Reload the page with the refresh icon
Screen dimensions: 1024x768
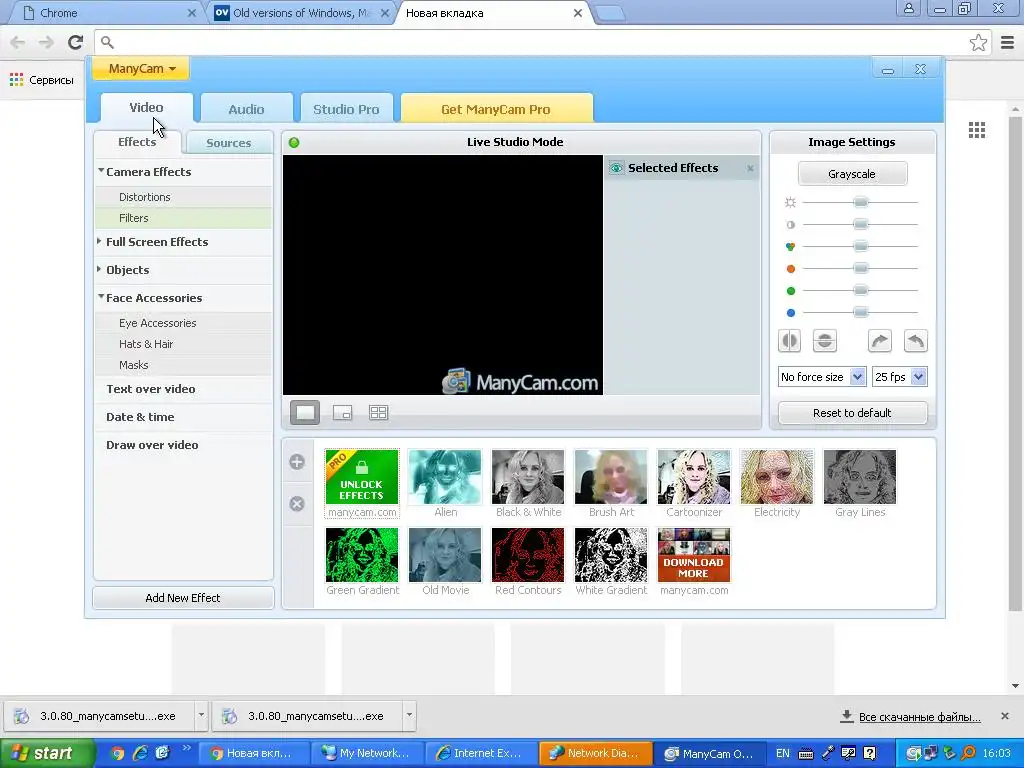[x=75, y=42]
